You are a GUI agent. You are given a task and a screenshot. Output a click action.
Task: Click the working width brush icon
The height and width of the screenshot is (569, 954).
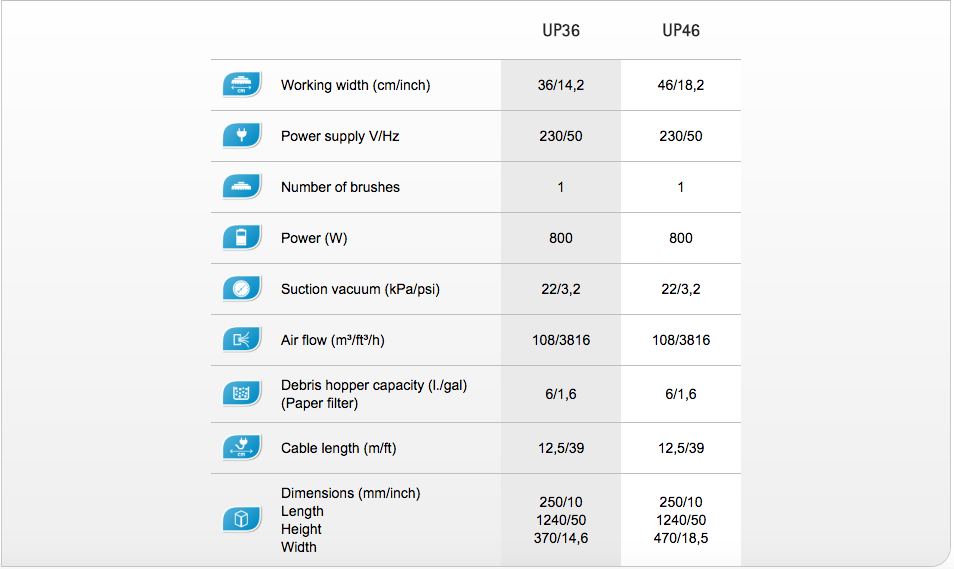pyautogui.click(x=242, y=85)
